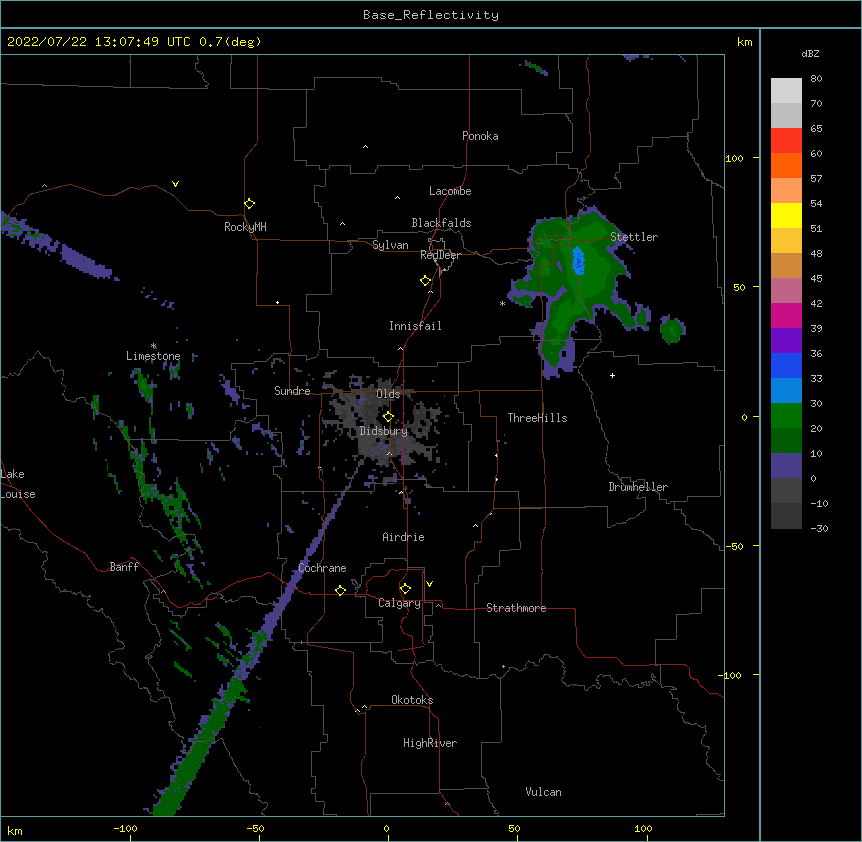862x842 pixels.
Task: Click the Stettler label
Action: click(x=634, y=237)
